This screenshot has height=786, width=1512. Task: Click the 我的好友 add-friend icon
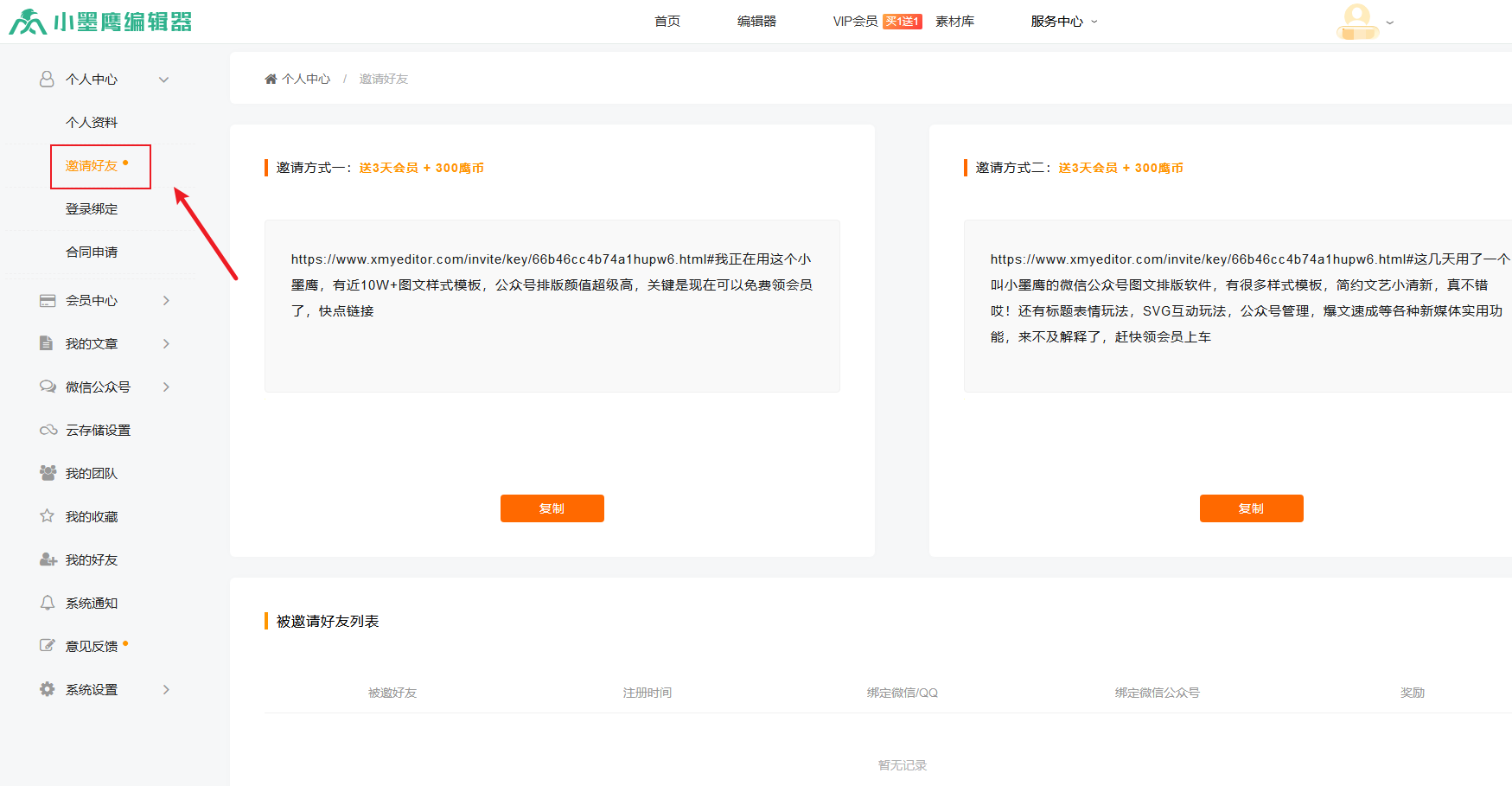point(48,559)
